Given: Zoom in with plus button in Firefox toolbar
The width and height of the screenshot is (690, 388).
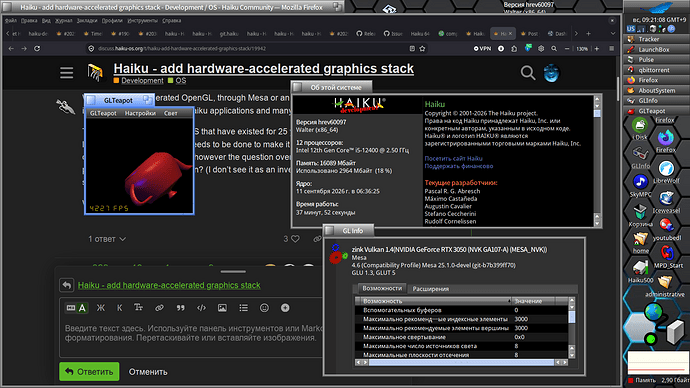Looking at the screenshot, I should [x=597, y=48].
